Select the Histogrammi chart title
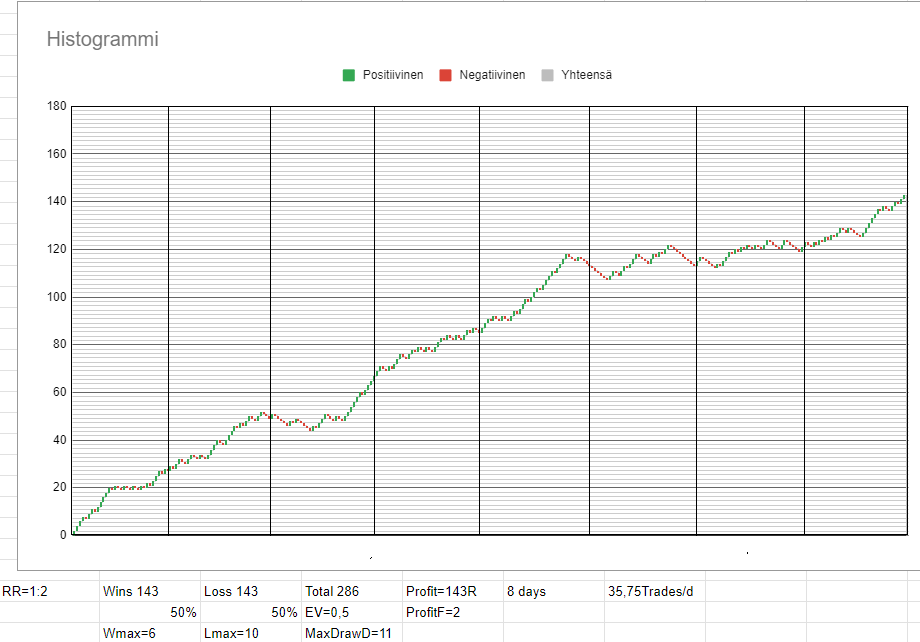This screenshot has height=642, width=920. (103, 40)
